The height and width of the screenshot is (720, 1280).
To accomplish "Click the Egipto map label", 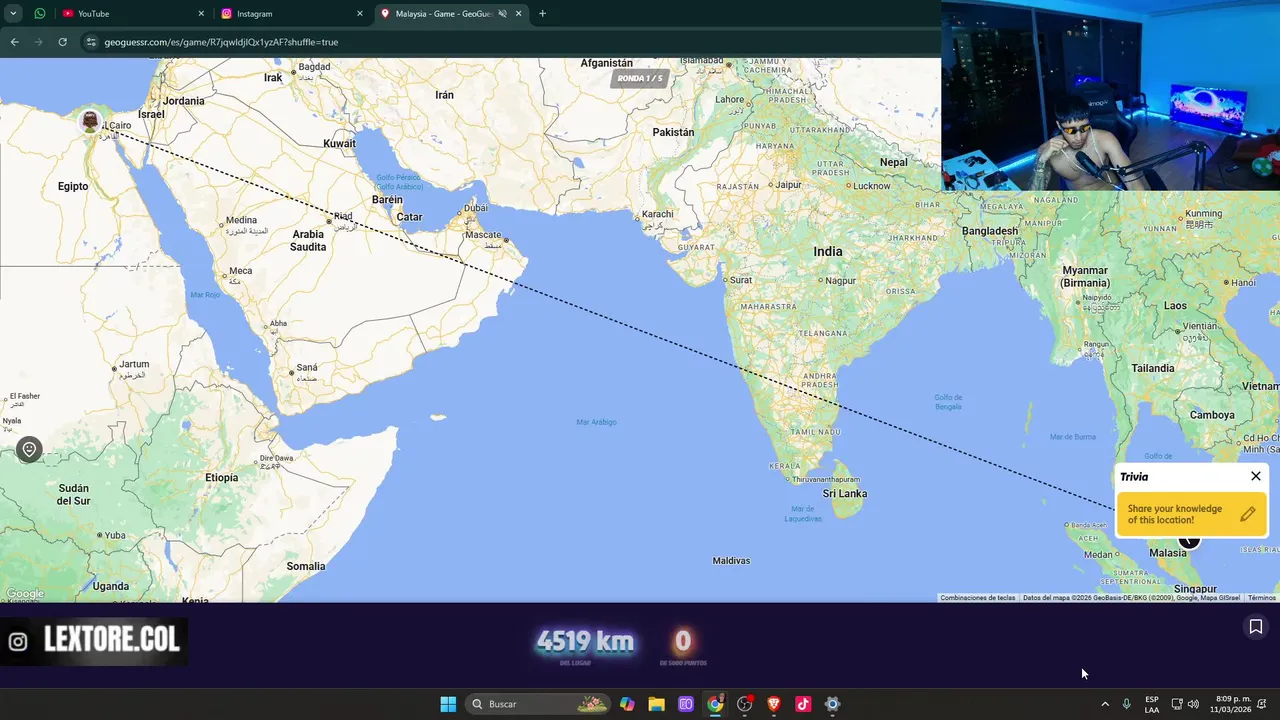I will point(73,187).
